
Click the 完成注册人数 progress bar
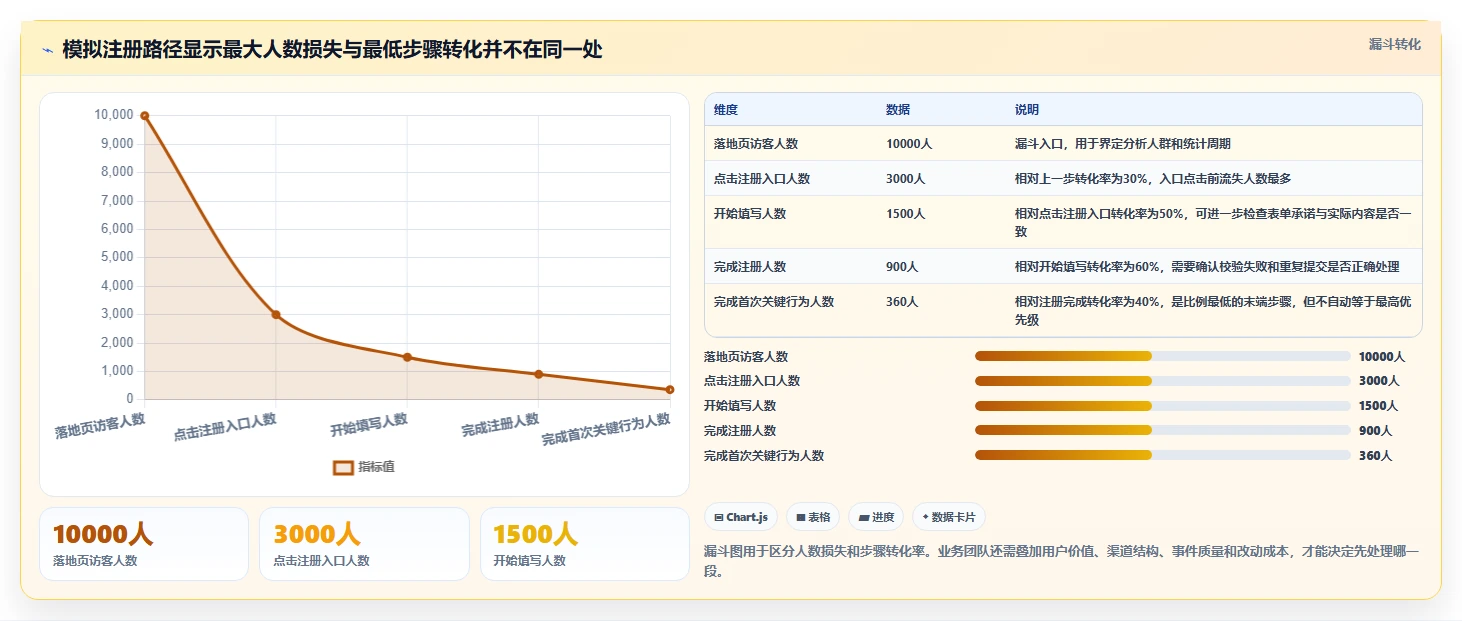1162,430
